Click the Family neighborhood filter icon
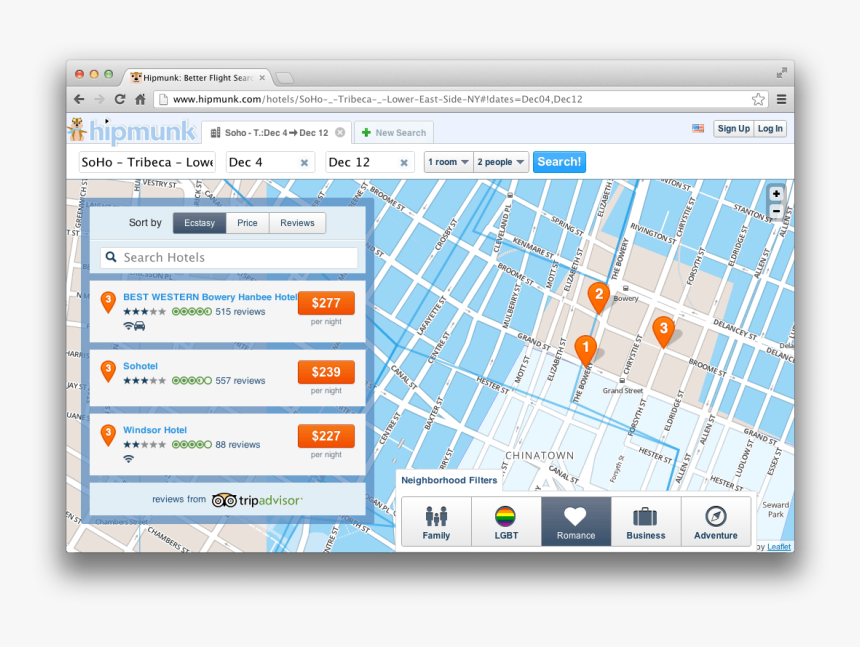Viewport: 860px width, 647px height. (435, 516)
